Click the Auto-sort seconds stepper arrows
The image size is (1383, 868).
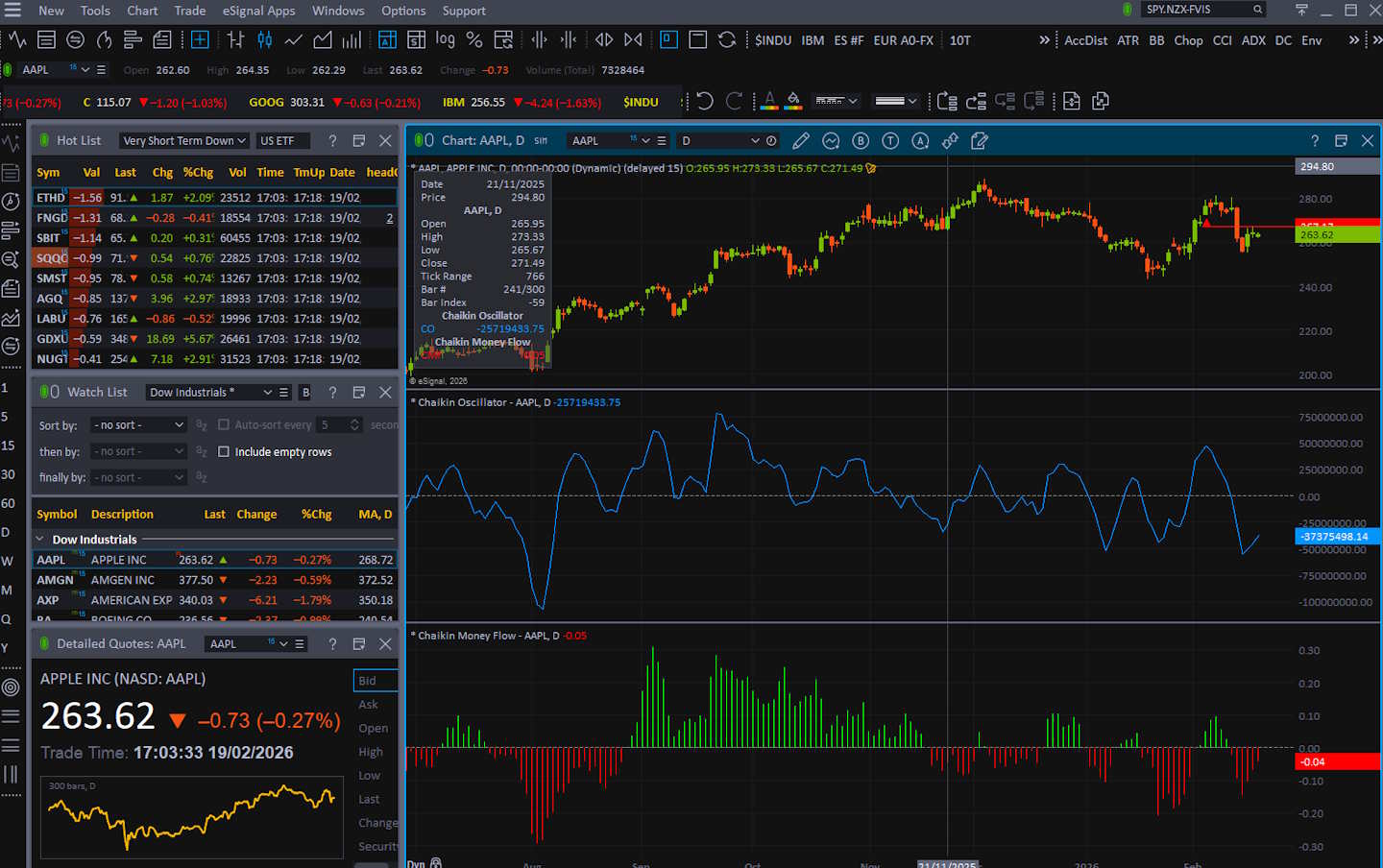tap(354, 424)
